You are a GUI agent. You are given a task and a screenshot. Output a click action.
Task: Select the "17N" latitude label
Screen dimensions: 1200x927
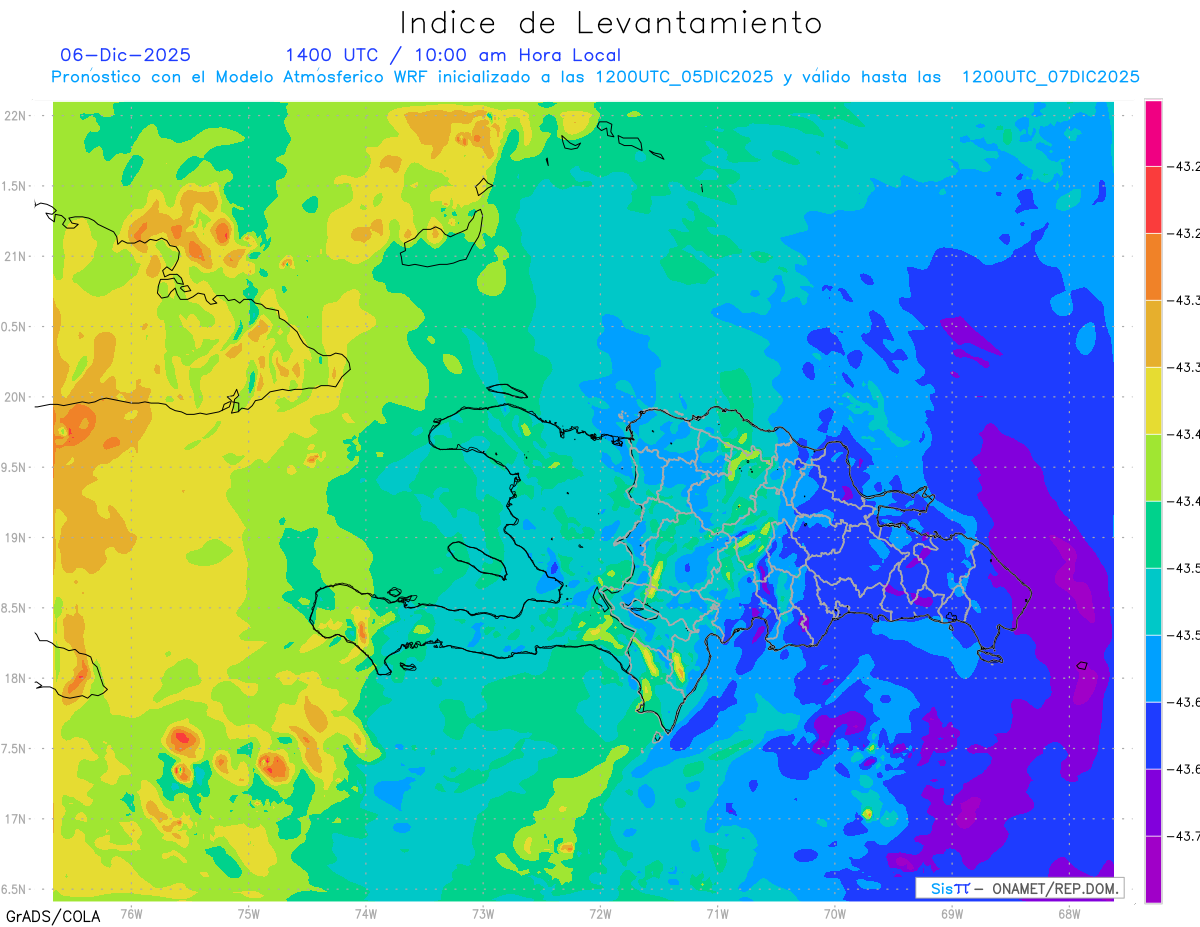[x=16, y=819]
